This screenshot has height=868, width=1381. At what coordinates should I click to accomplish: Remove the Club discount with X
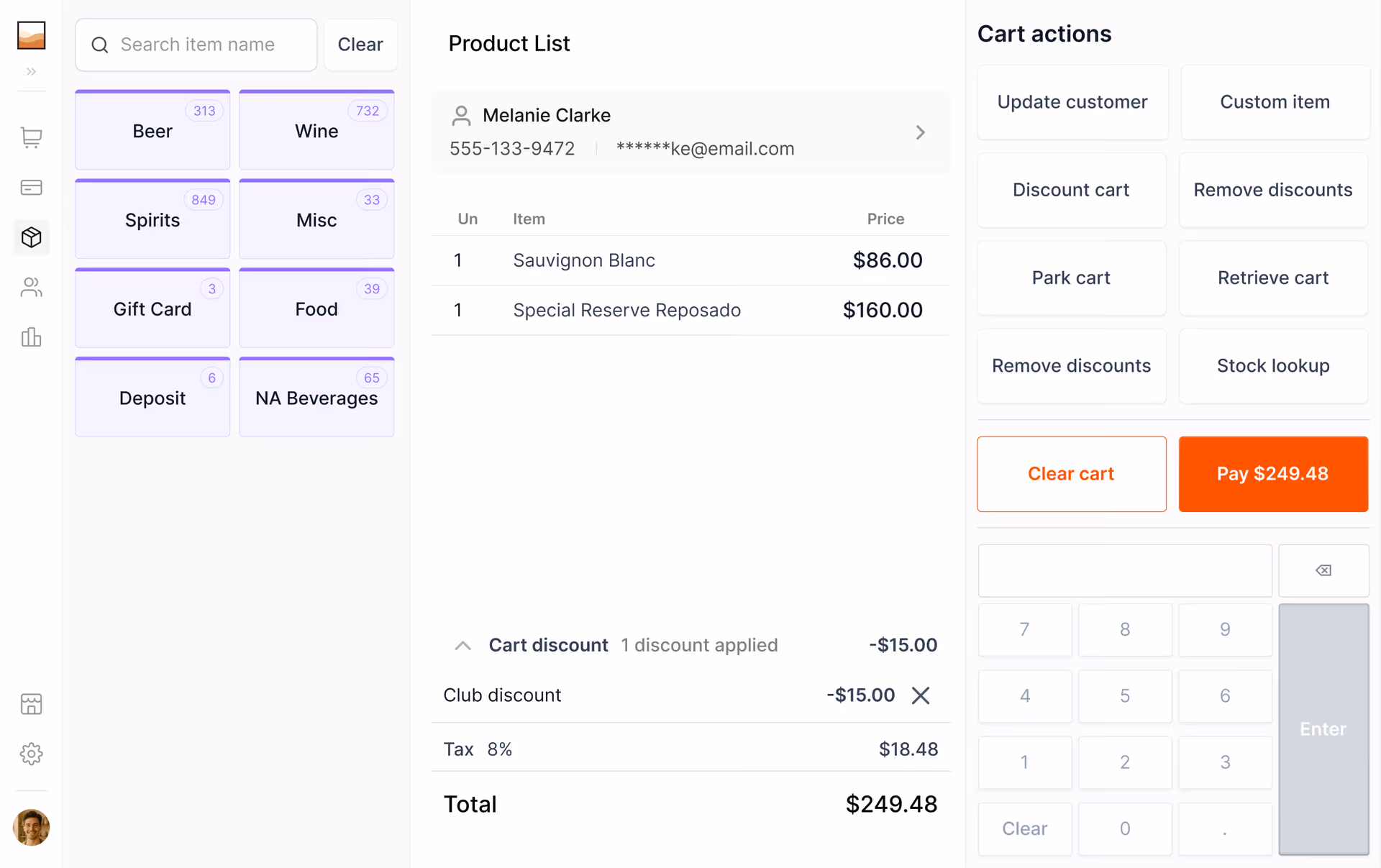[x=920, y=695]
